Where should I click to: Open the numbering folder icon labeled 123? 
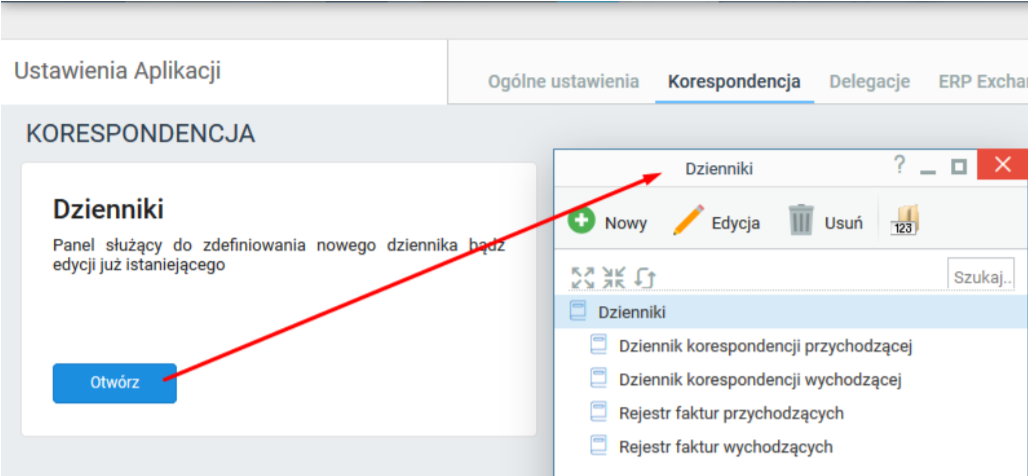[905, 220]
